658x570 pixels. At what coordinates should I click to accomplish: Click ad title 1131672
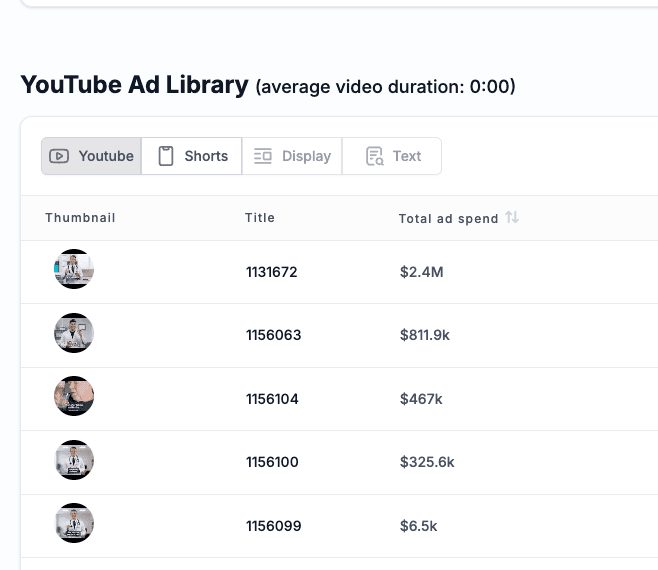(272, 272)
